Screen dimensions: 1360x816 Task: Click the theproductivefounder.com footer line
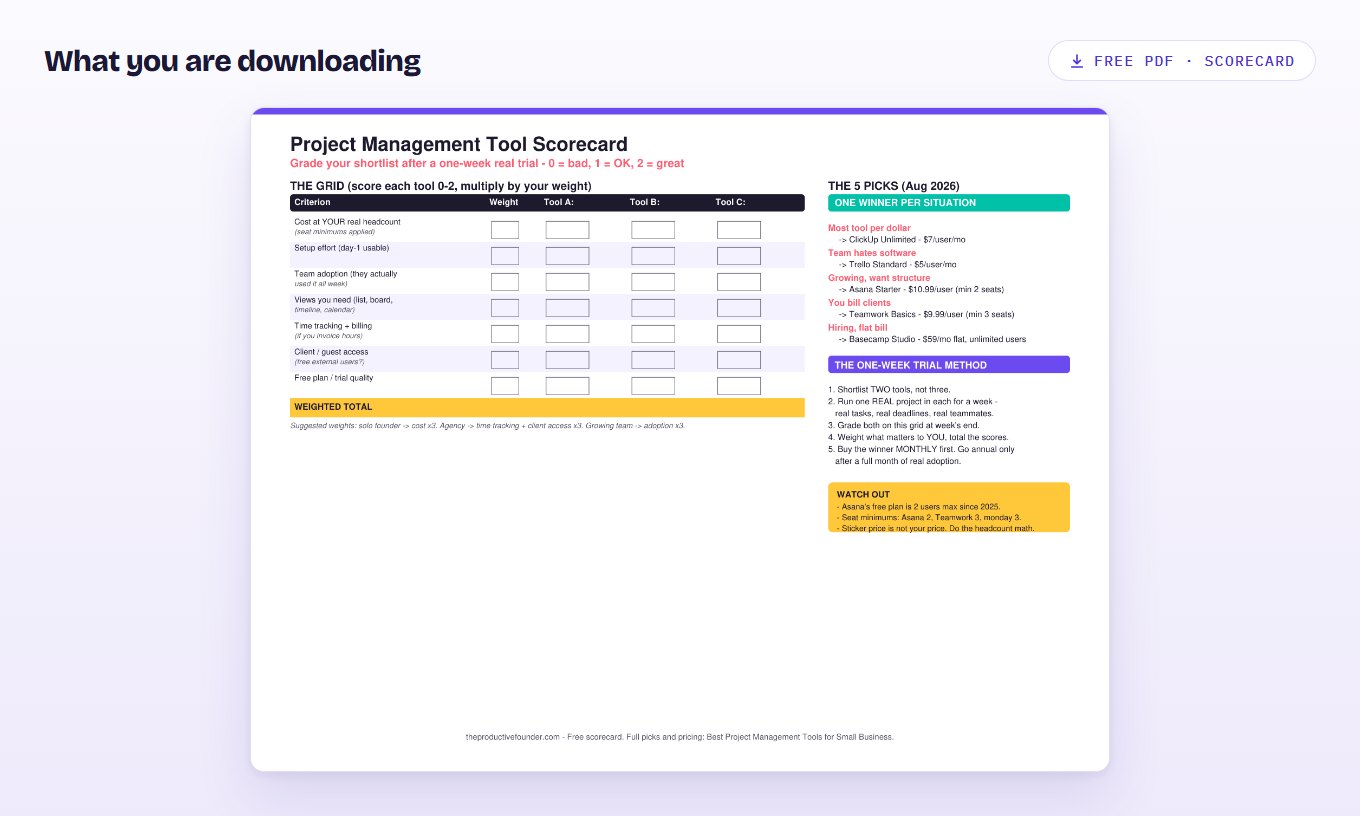(679, 737)
